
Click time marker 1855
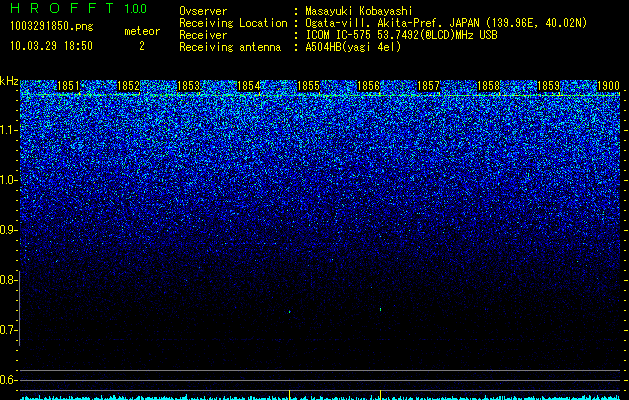(308, 86)
